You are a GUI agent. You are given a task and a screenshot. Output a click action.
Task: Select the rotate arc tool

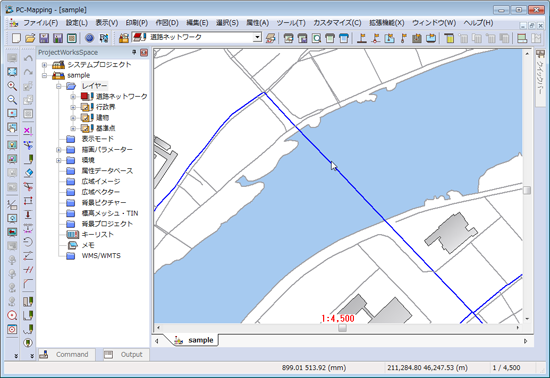[x=28, y=242]
